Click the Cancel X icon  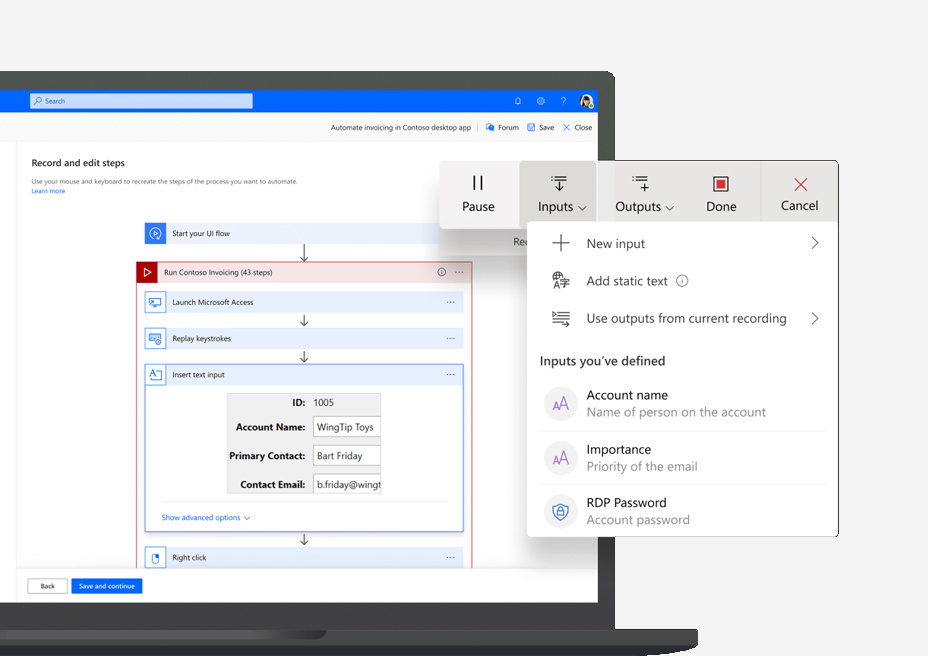pos(799,184)
